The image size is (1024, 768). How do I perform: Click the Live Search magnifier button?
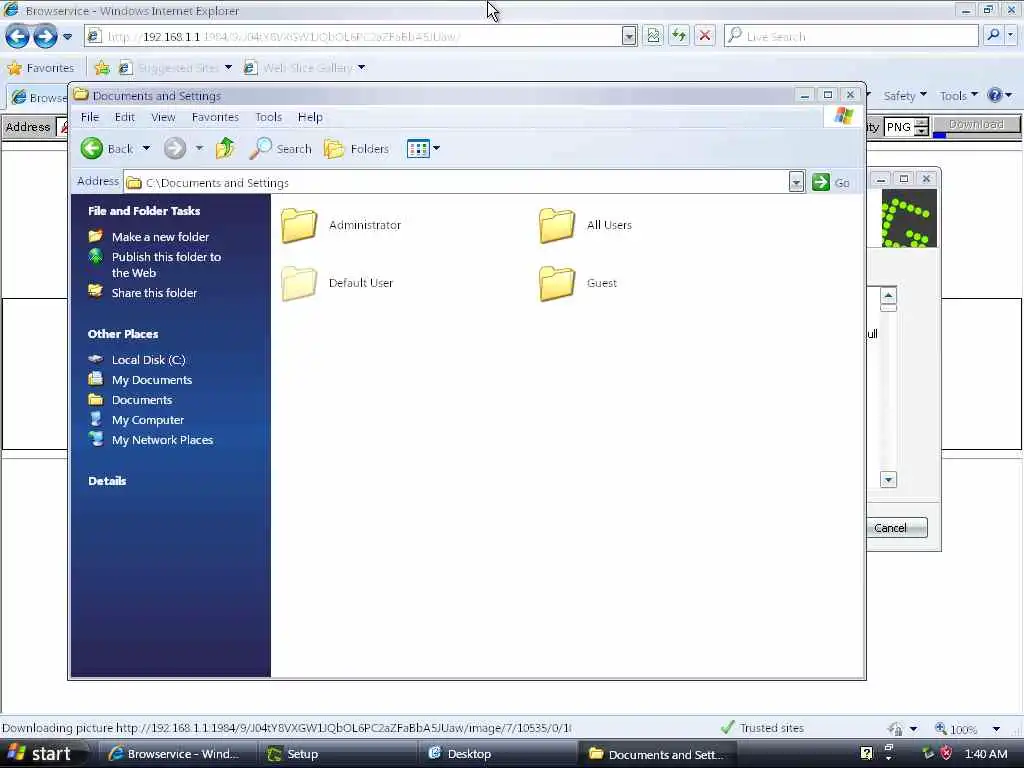pos(993,35)
